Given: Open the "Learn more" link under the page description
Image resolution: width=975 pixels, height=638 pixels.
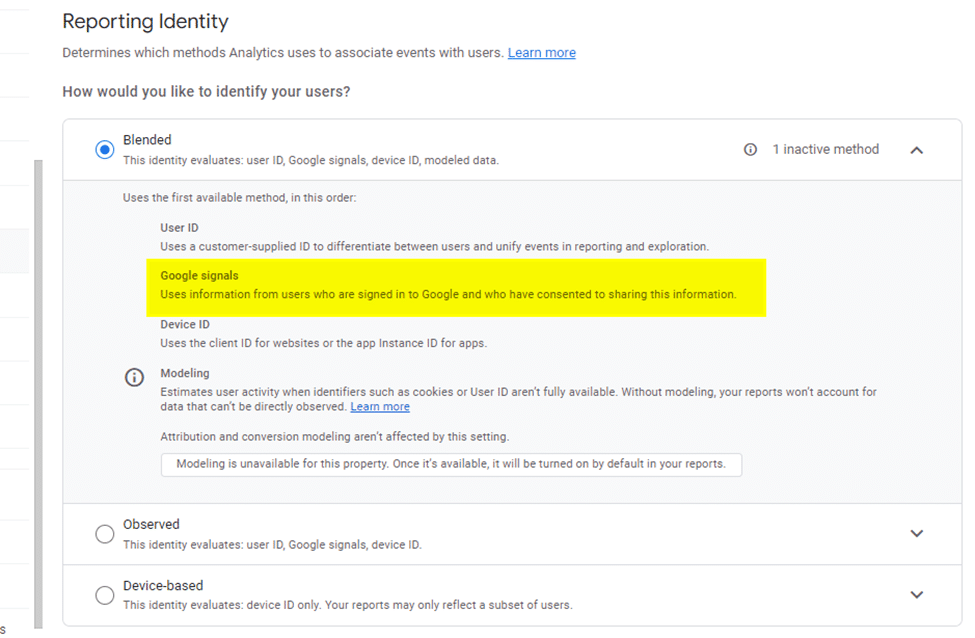Looking at the screenshot, I should pyautogui.click(x=541, y=52).
